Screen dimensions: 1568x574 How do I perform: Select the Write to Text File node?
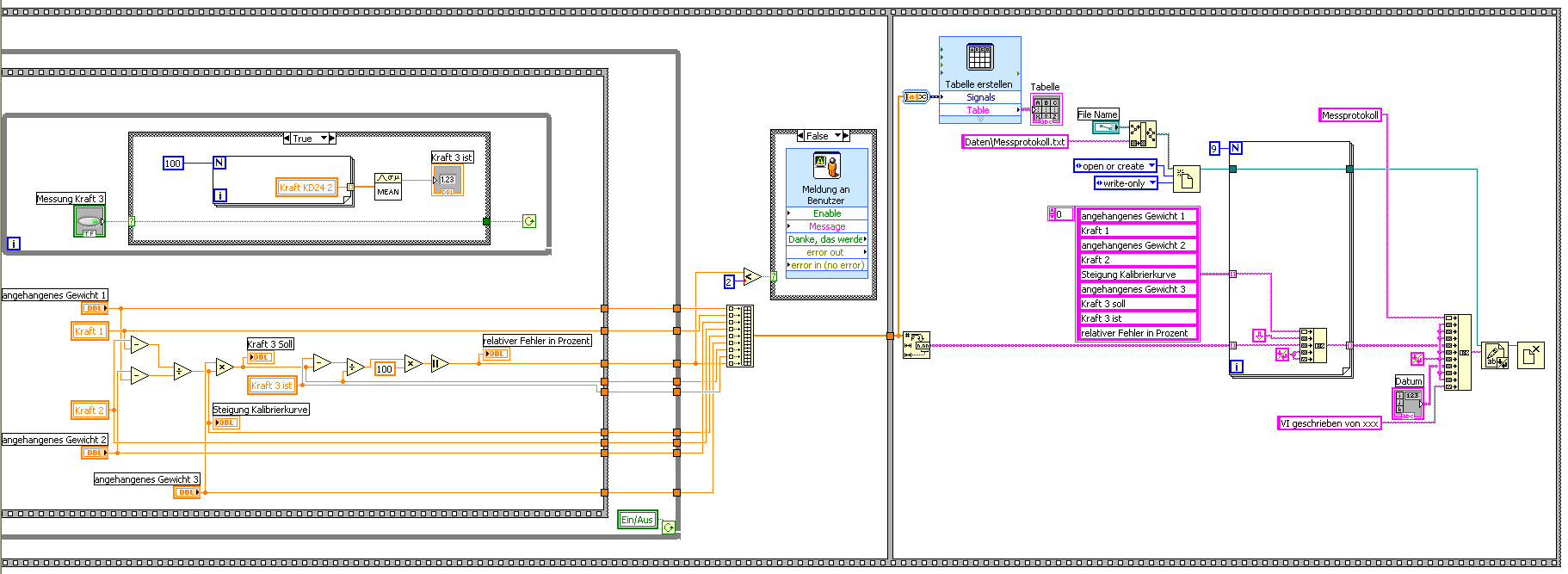pyautogui.click(x=1494, y=355)
